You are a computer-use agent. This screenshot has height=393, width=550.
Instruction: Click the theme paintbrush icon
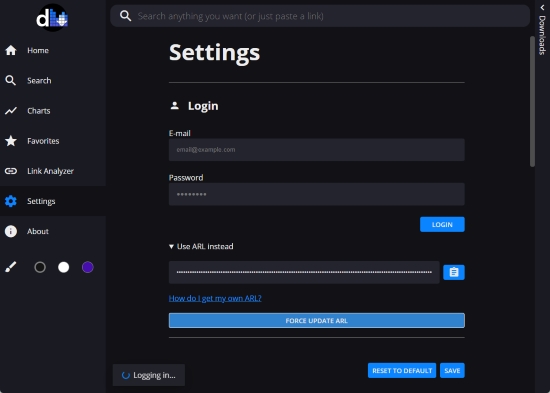11,267
